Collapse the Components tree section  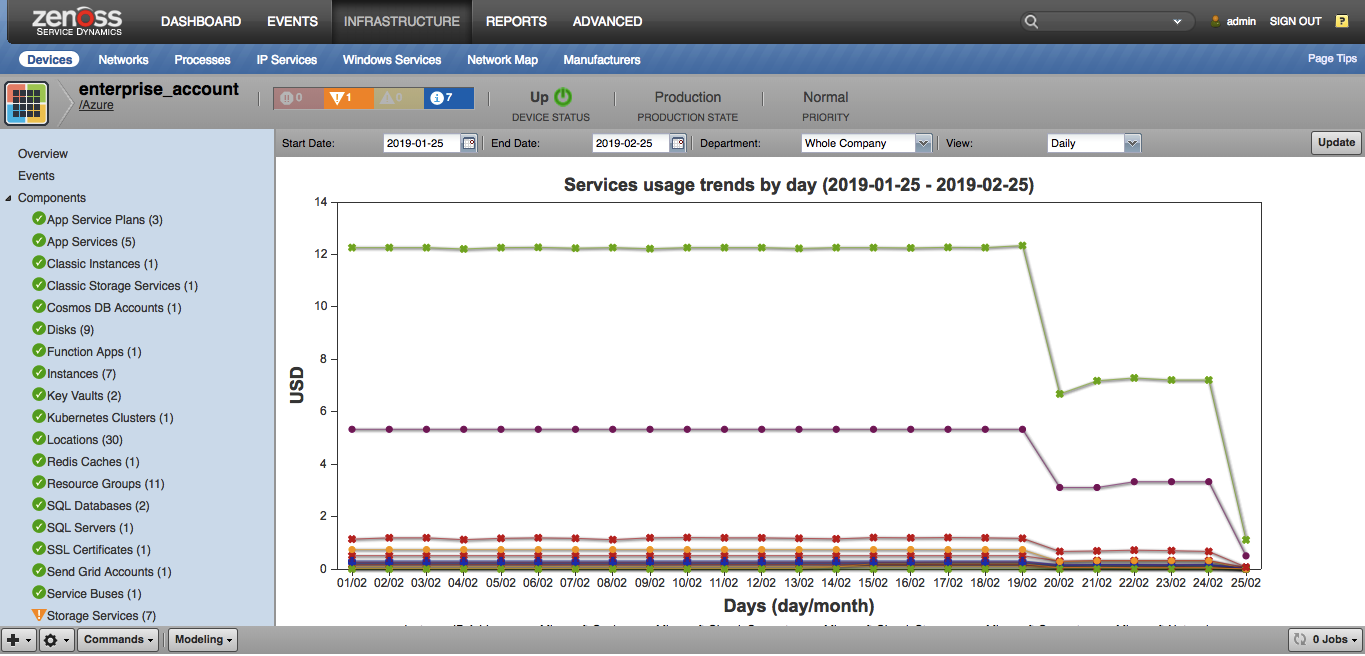pyautogui.click(x=8, y=198)
